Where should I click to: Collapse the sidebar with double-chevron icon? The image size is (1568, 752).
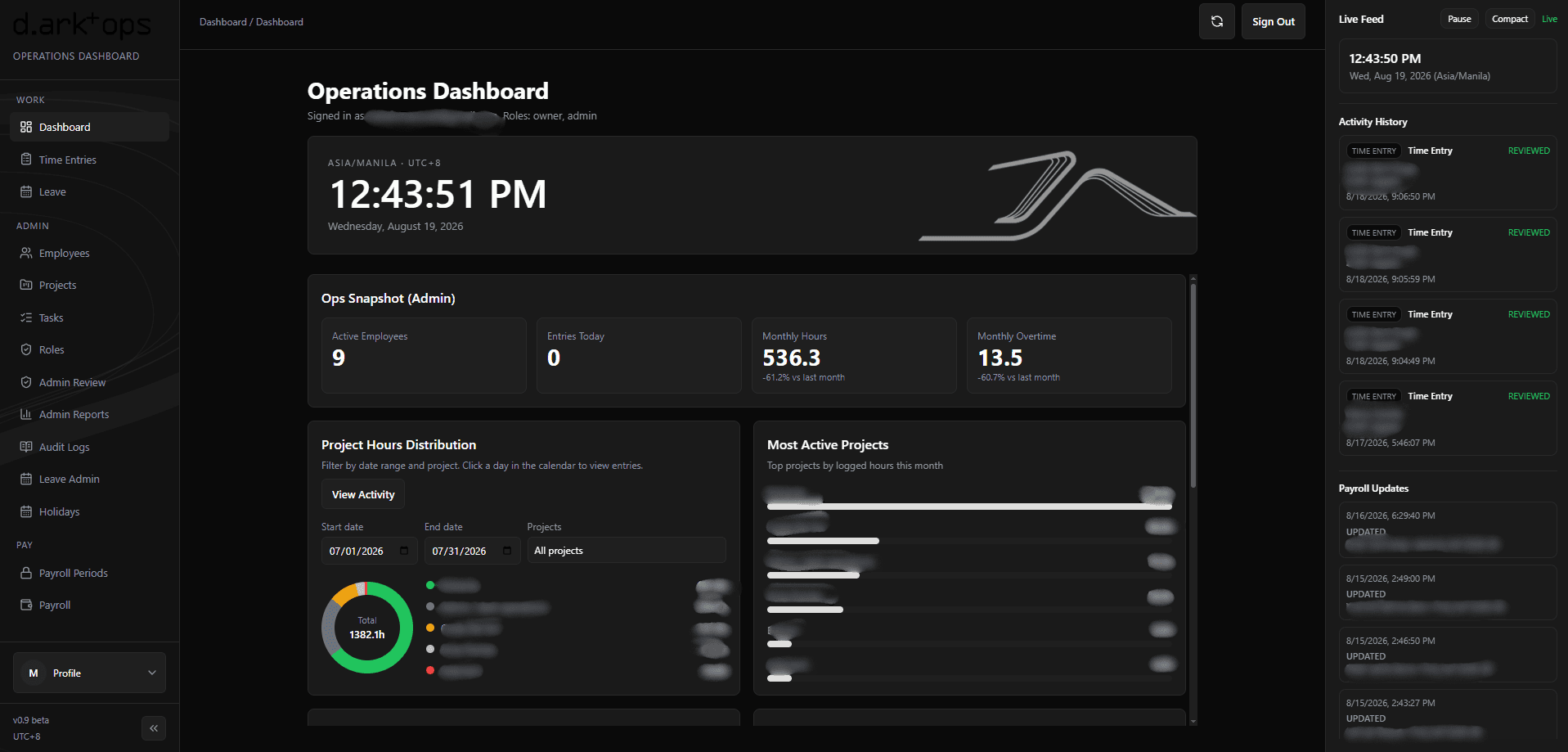click(154, 728)
